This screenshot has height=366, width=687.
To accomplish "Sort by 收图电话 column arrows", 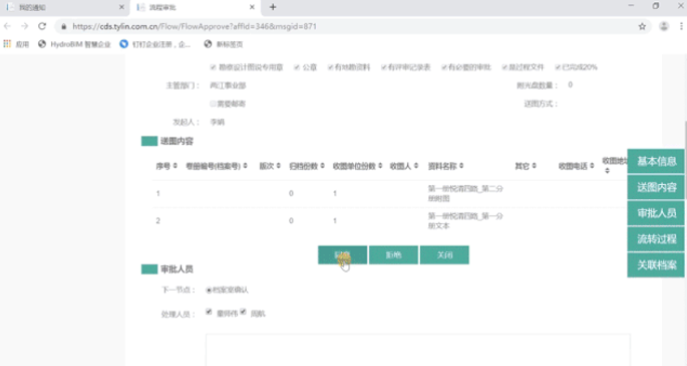I will tap(591, 166).
